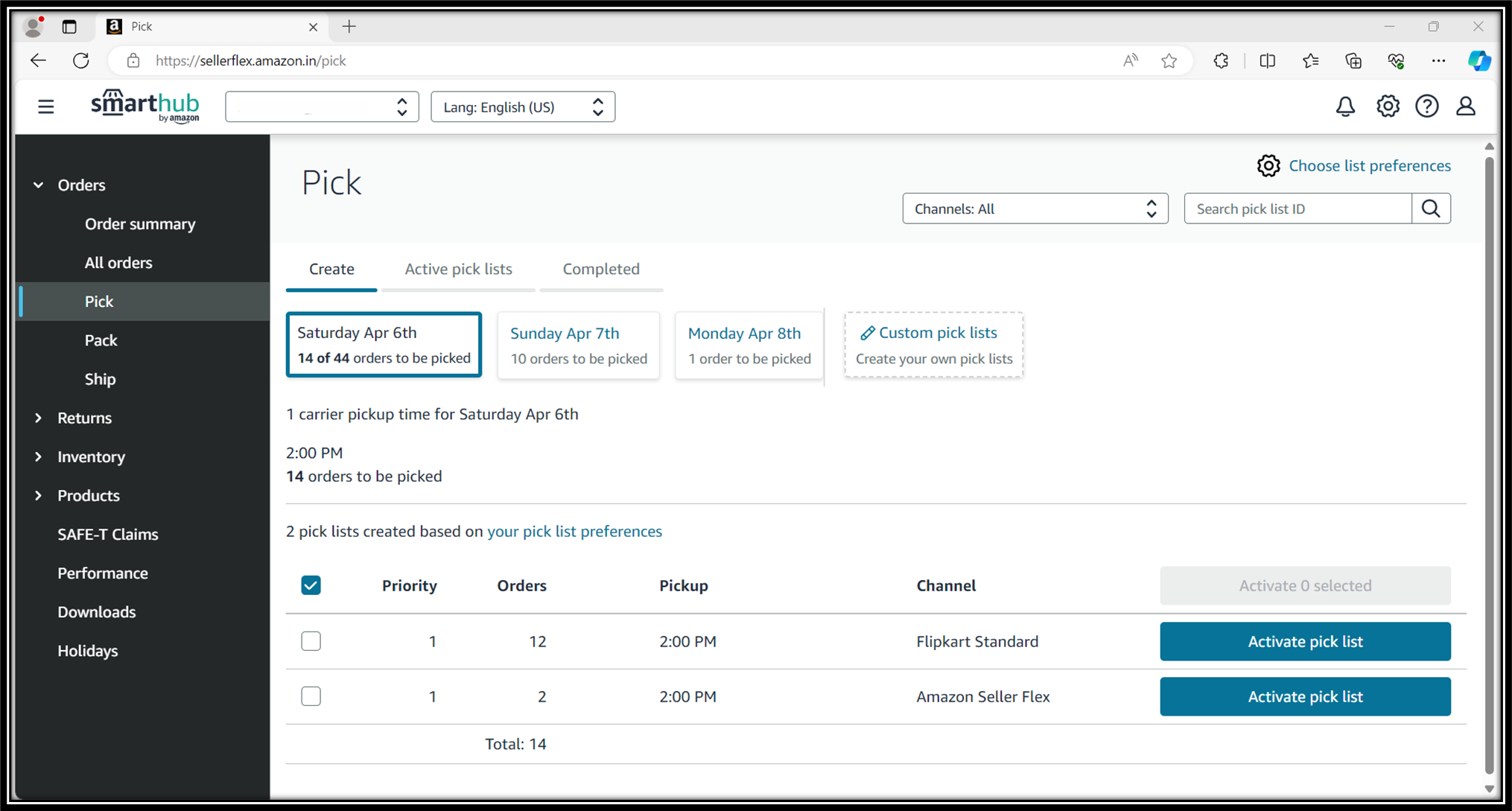Image resolution: width=1512 pixels, height=811 pixels.
Task: Expand the Inventory sidebar section
Action: [91, 457]
